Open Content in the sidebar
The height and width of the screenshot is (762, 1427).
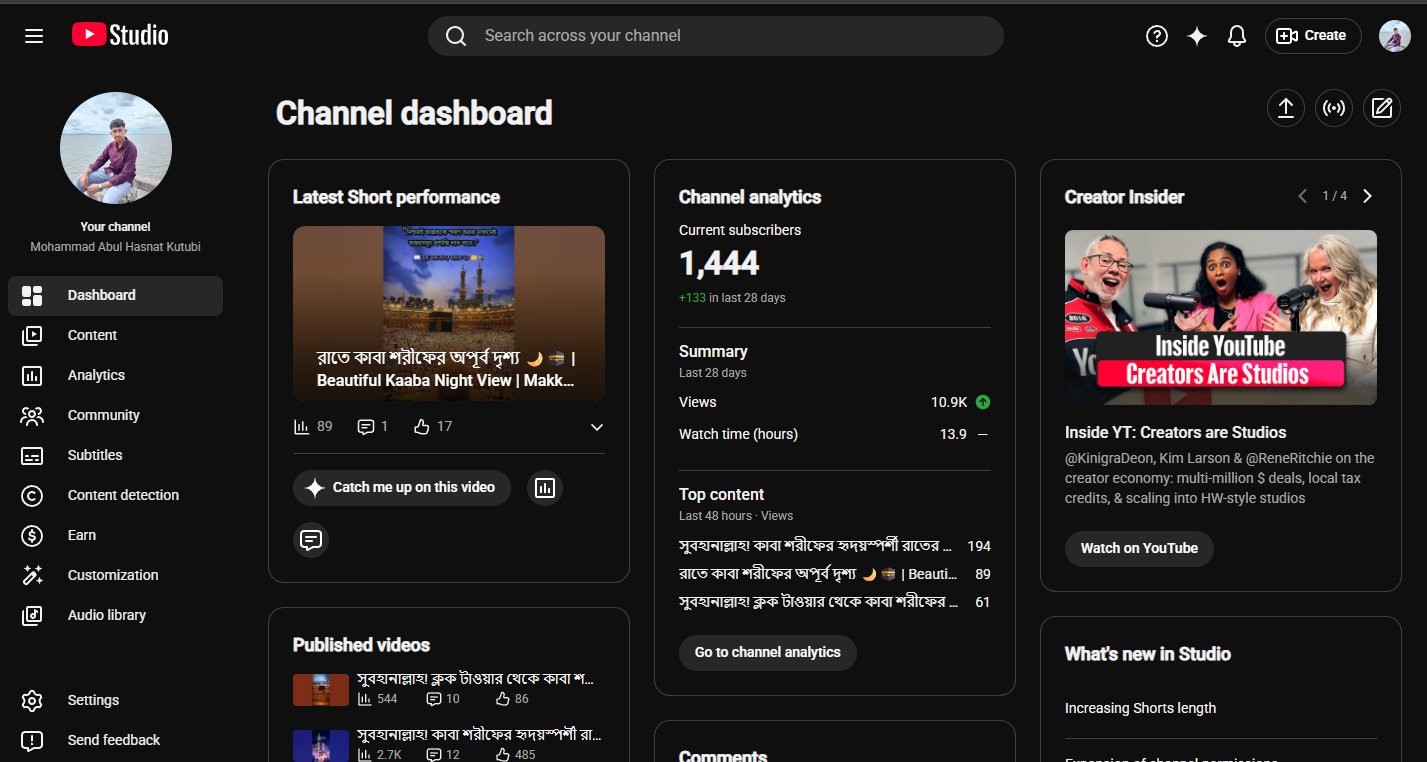[x=115, y=336]
